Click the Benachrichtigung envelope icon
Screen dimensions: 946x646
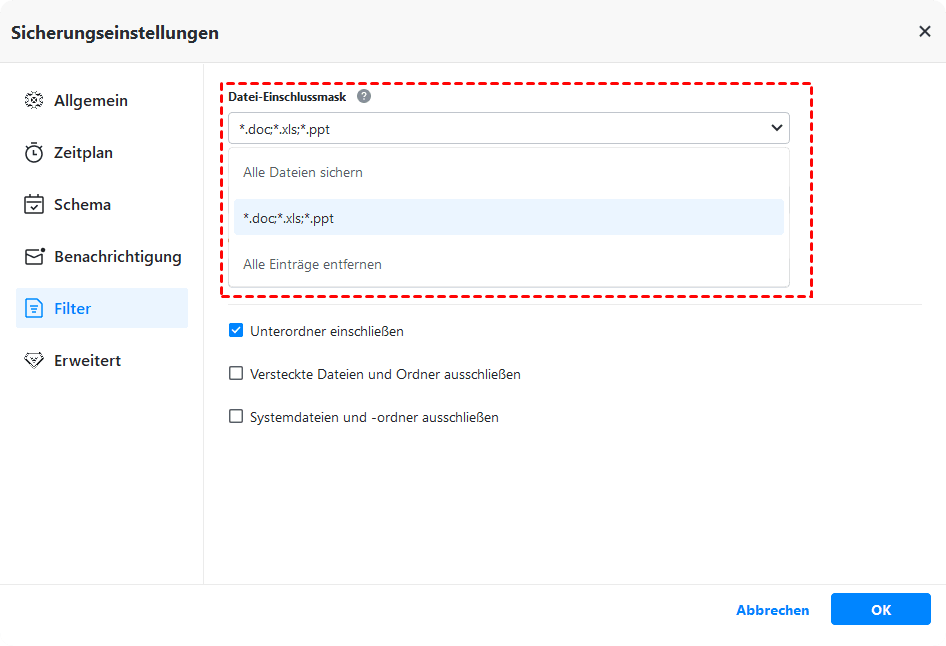pyautogui.click(x=34, y=257)
